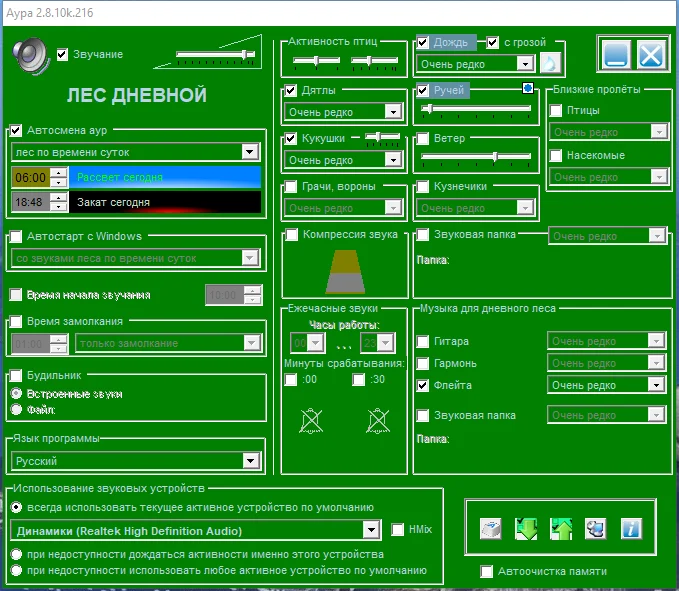Click the 18:48 sunset time field
Image resolution: width=679 pixels, height=591 pixels.
(x=29, y=202)
